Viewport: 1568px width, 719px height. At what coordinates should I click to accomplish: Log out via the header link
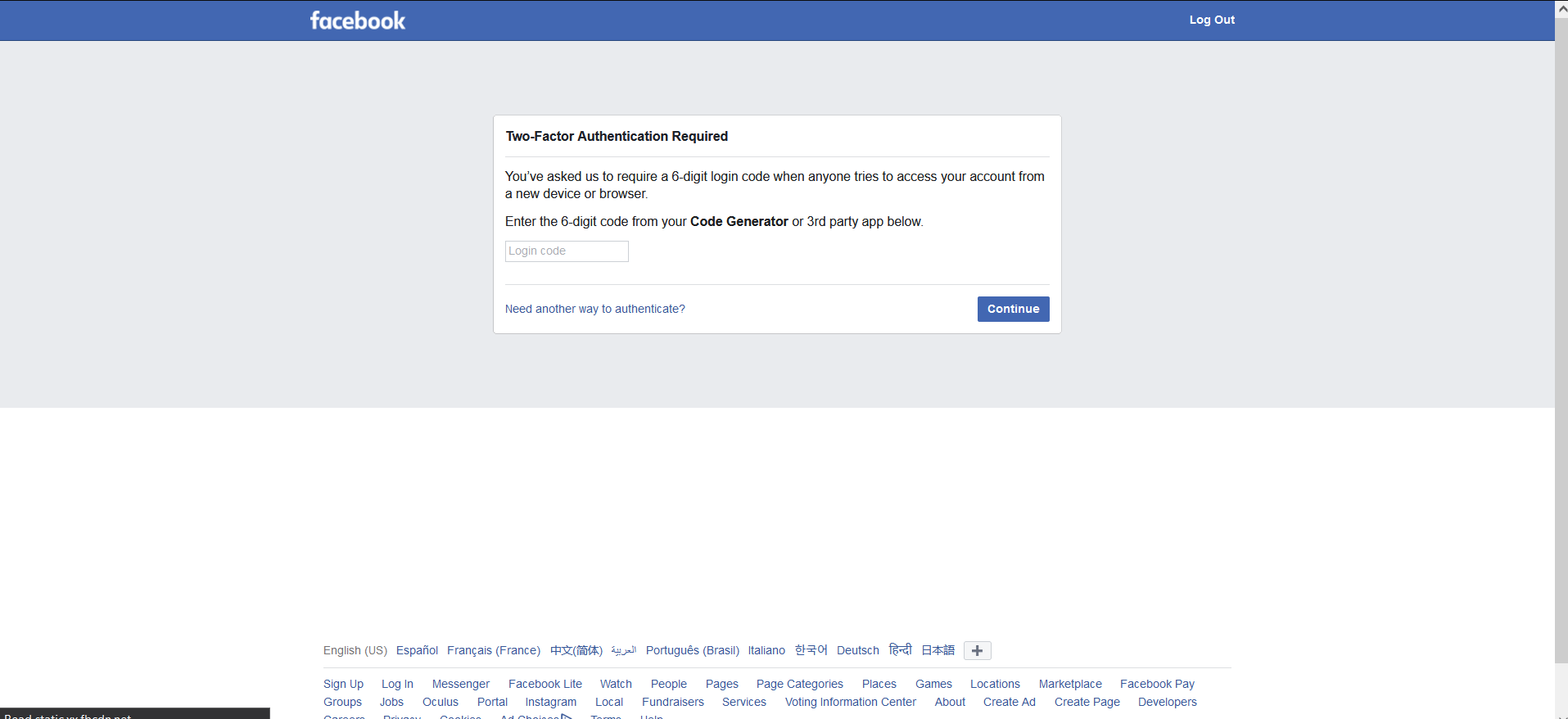pos(1212,20)
